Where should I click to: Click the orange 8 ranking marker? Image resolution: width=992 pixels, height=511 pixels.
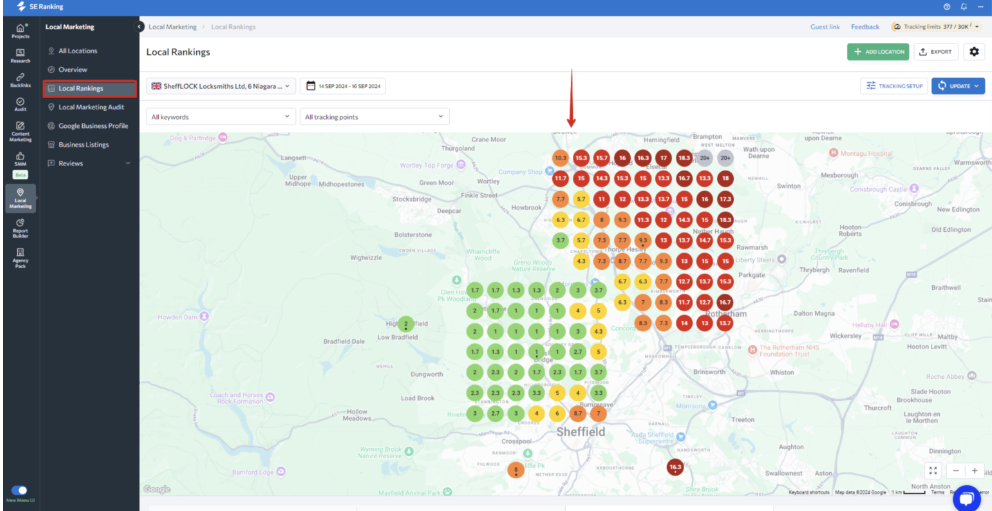point(602,220)
